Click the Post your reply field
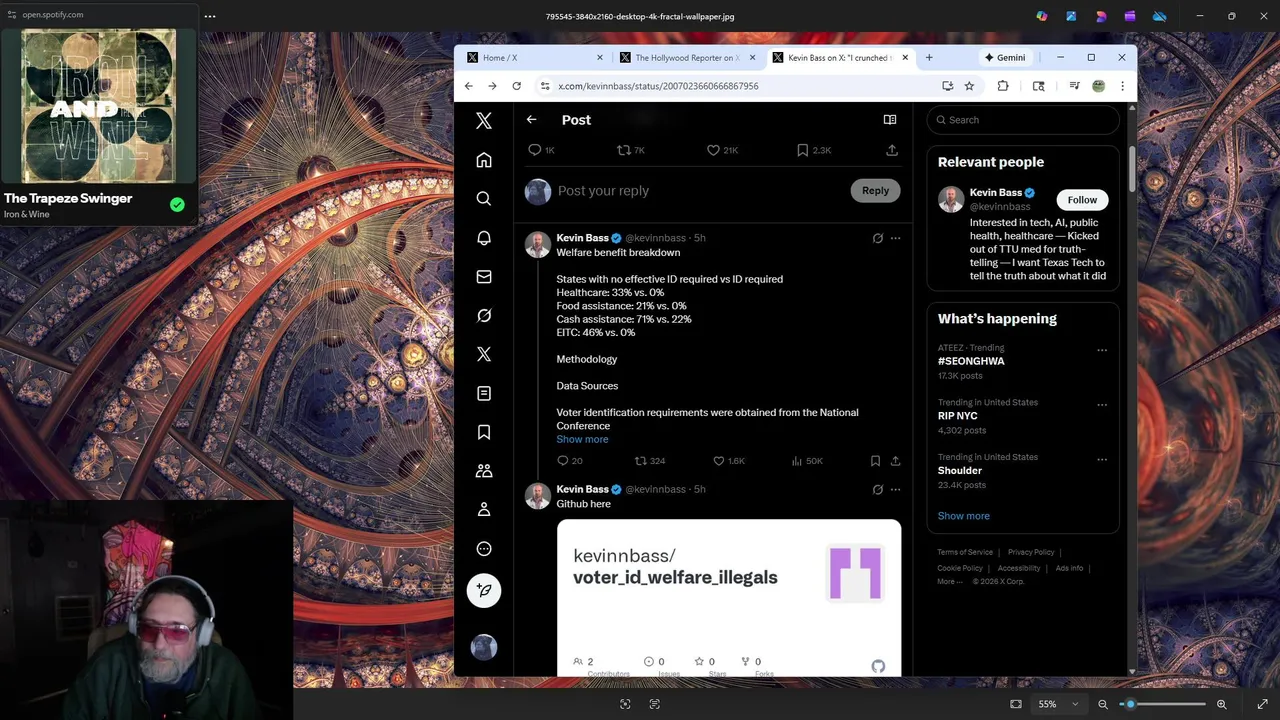Viewport: 1280px width, 720px height. 700,191
